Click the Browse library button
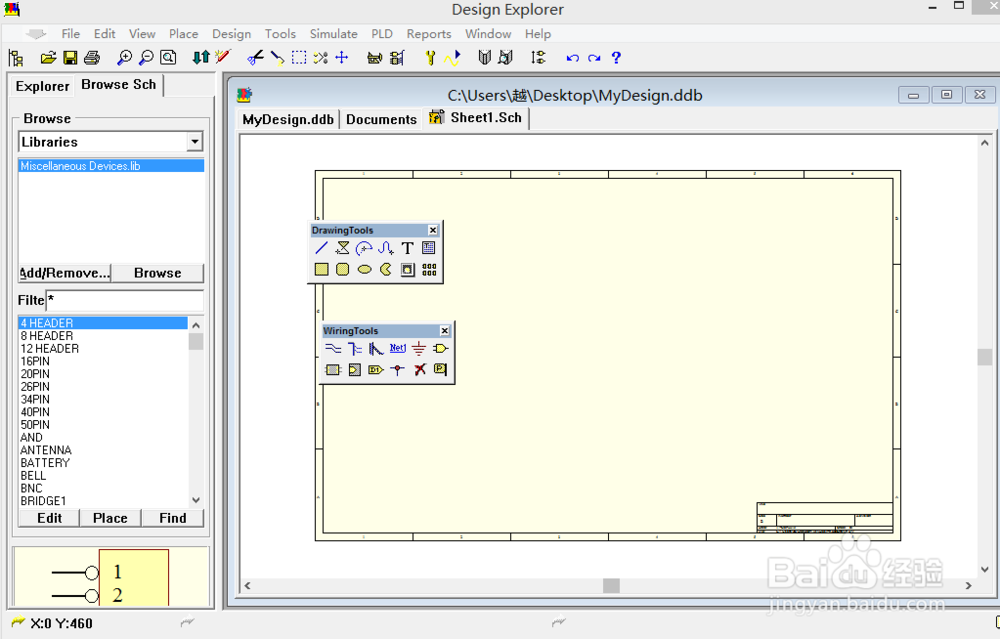This screenshot has height=639, width=1000. (x=158, y=273)
